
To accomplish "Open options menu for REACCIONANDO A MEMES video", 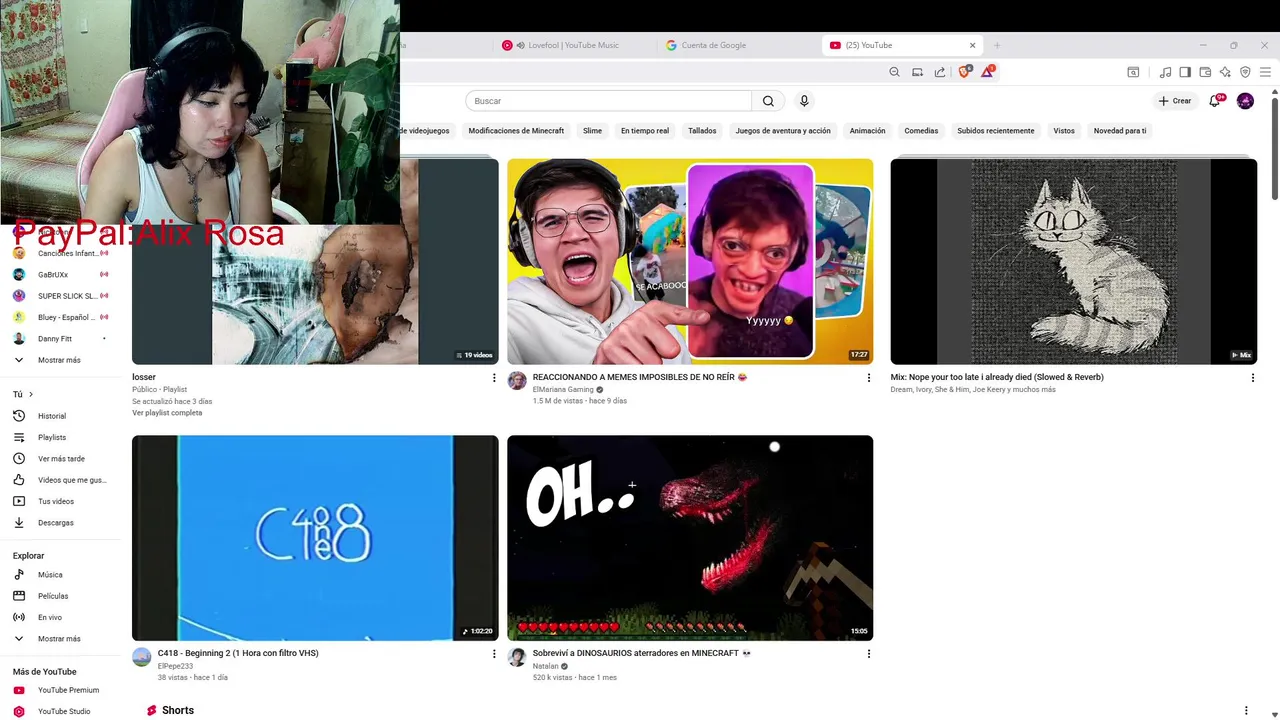I will pos(868,378).
